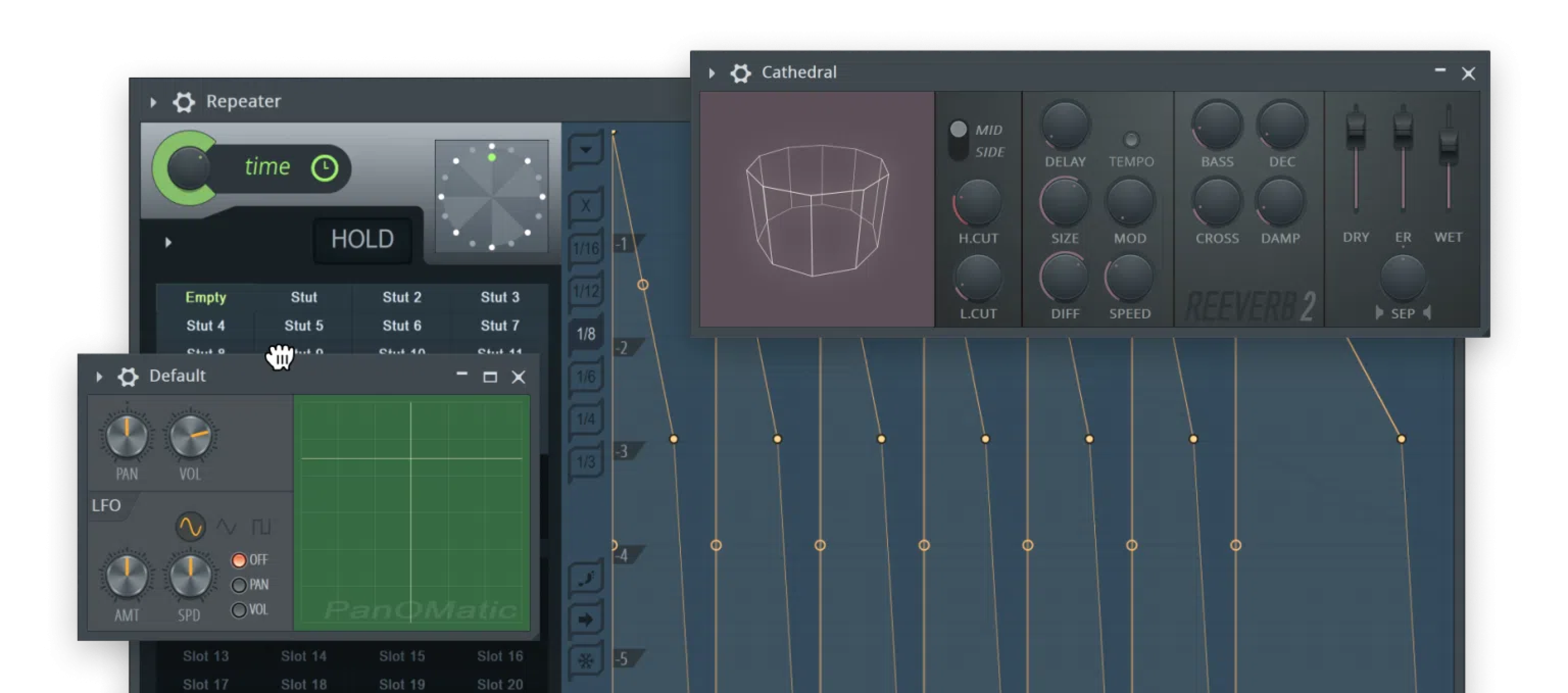Select the 1/16 snap setting

pyautogui.click(x=585, y=248)
